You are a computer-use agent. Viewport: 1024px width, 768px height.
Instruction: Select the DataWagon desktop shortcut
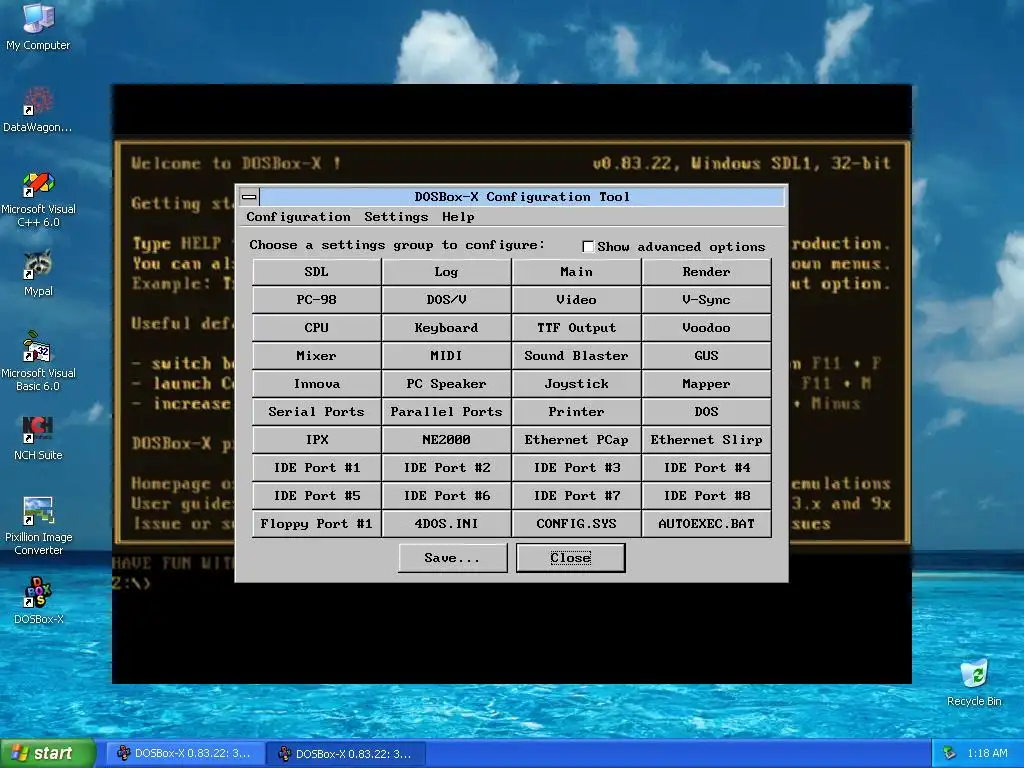click(x=38, y=109)
